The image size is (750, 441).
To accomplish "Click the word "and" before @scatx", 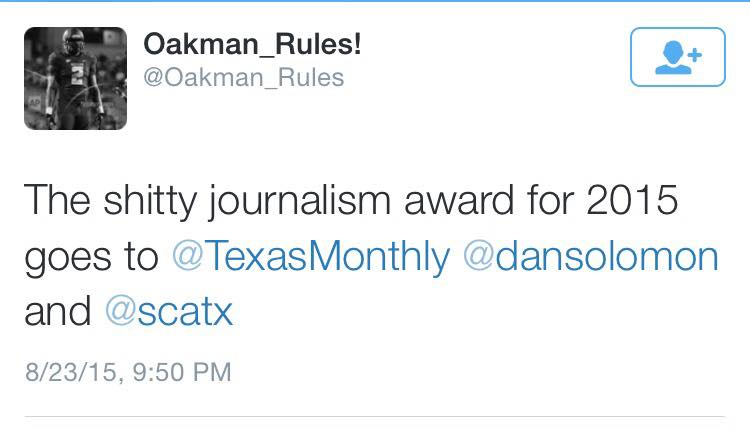I will coord(57,312).
